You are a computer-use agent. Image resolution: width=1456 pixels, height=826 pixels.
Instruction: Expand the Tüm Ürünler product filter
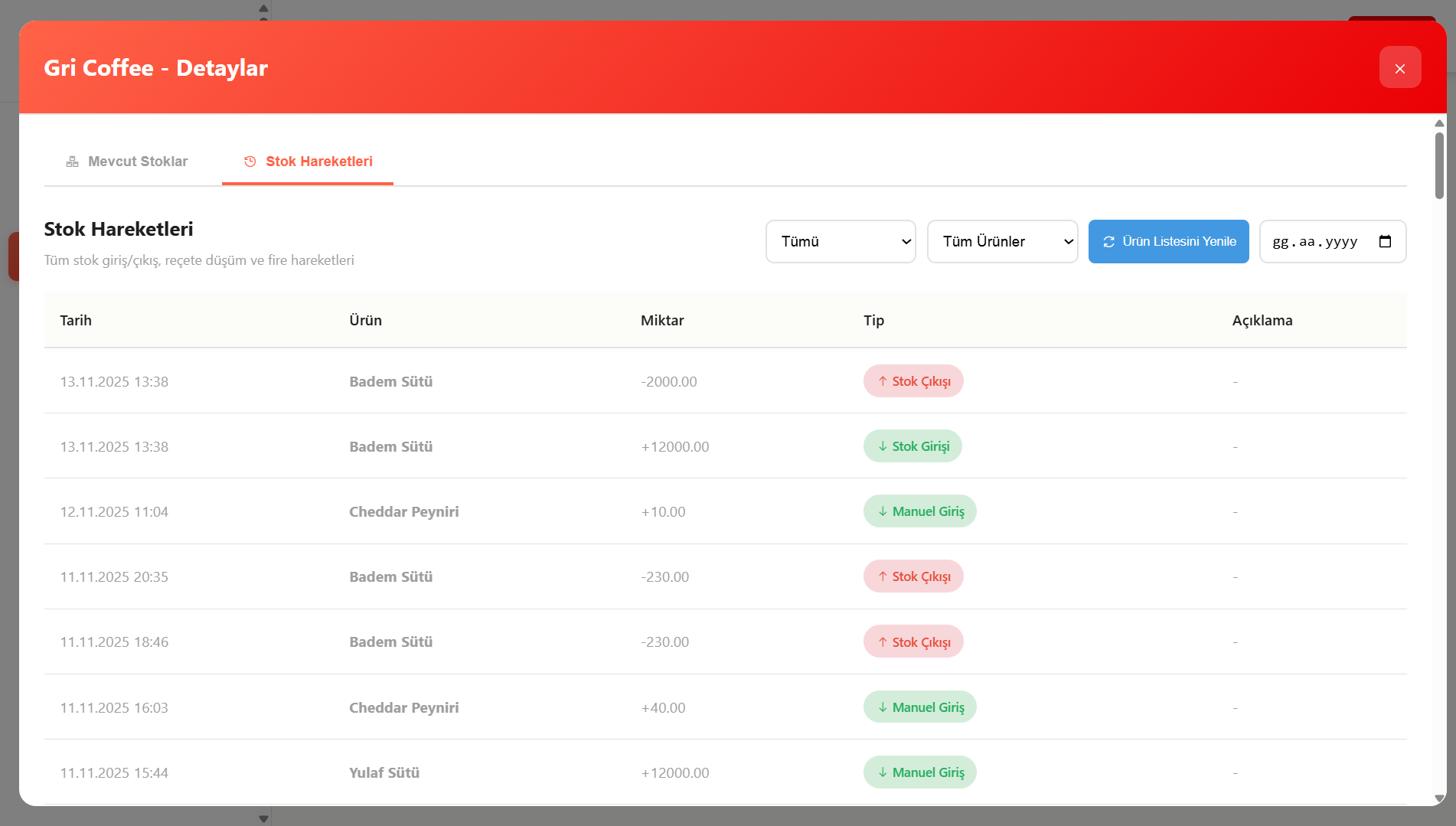pyautogui.click(x=1001, y=242)
